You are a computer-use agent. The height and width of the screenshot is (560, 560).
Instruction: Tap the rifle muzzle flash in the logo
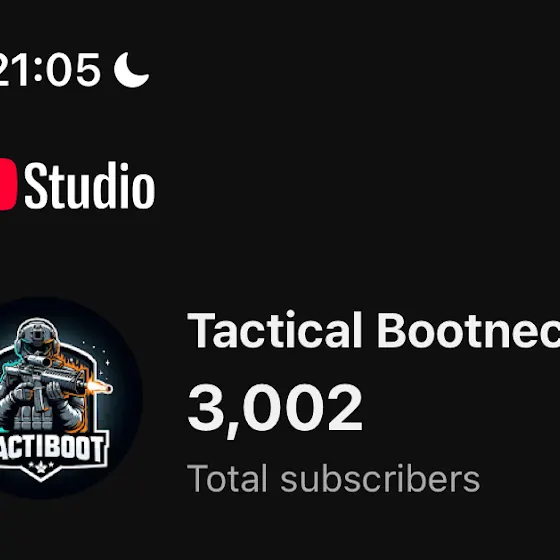tap(99, 387)
